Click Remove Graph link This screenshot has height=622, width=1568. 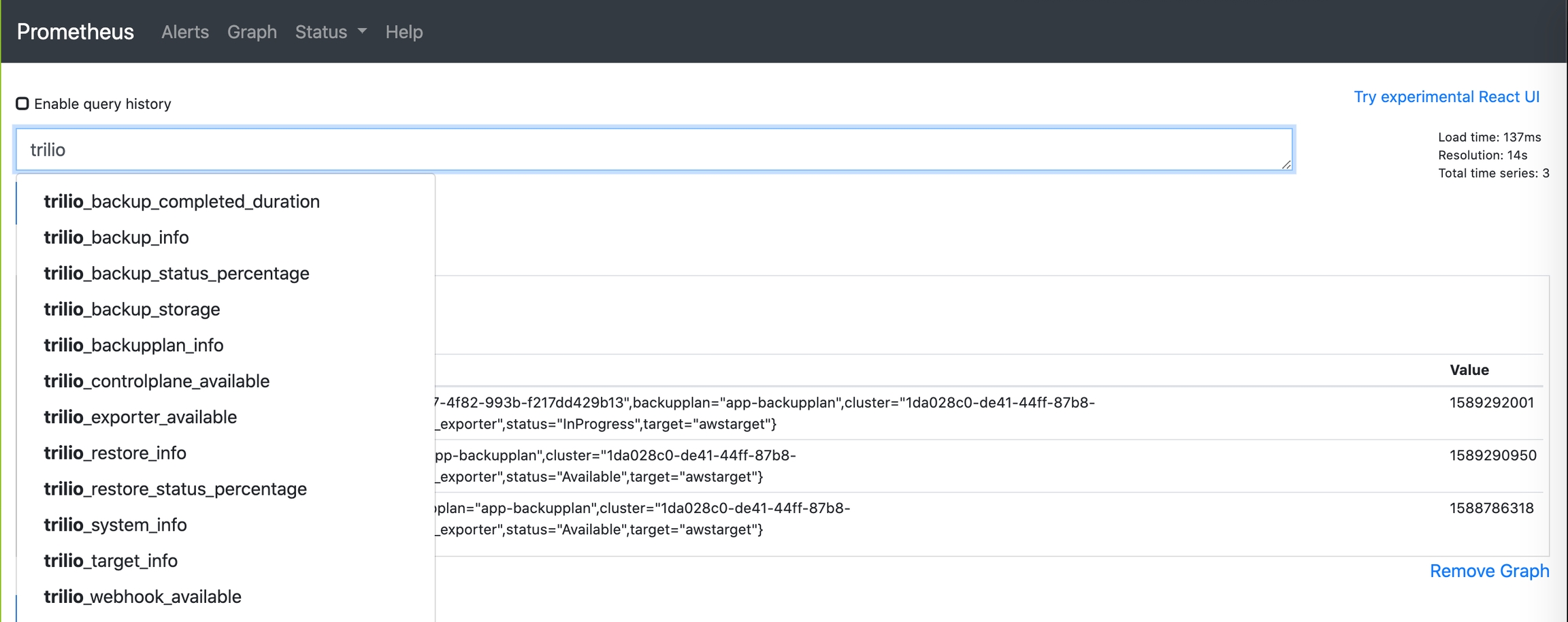1489,571
